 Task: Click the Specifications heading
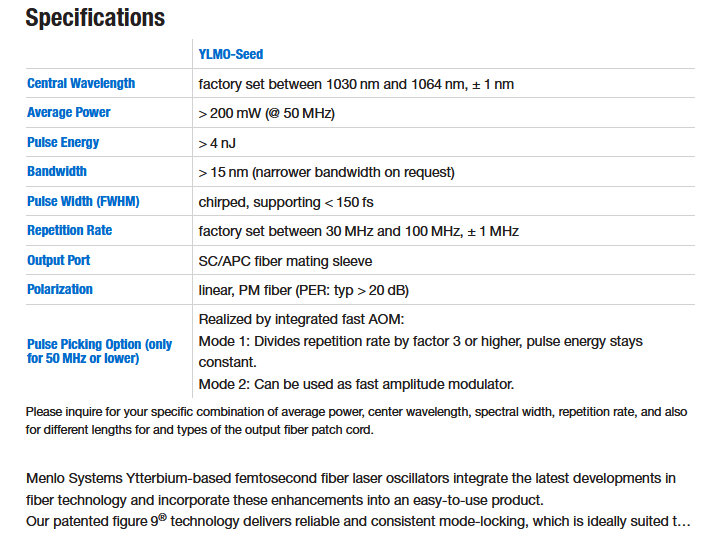point(95,18)
